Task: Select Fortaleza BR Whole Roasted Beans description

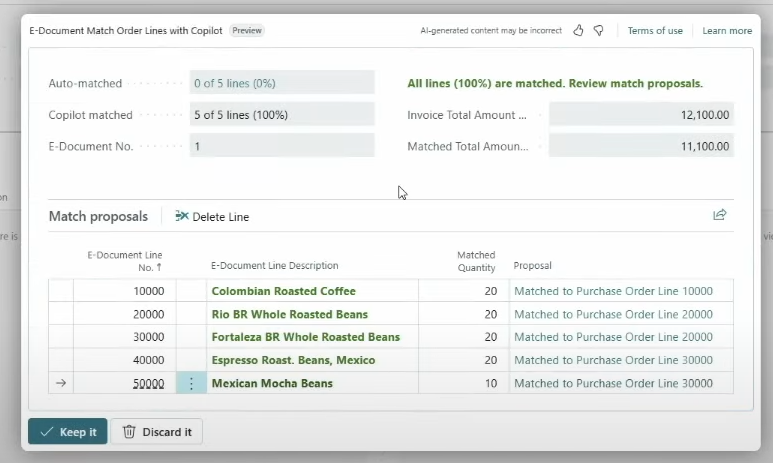Action: coord(306,337)
